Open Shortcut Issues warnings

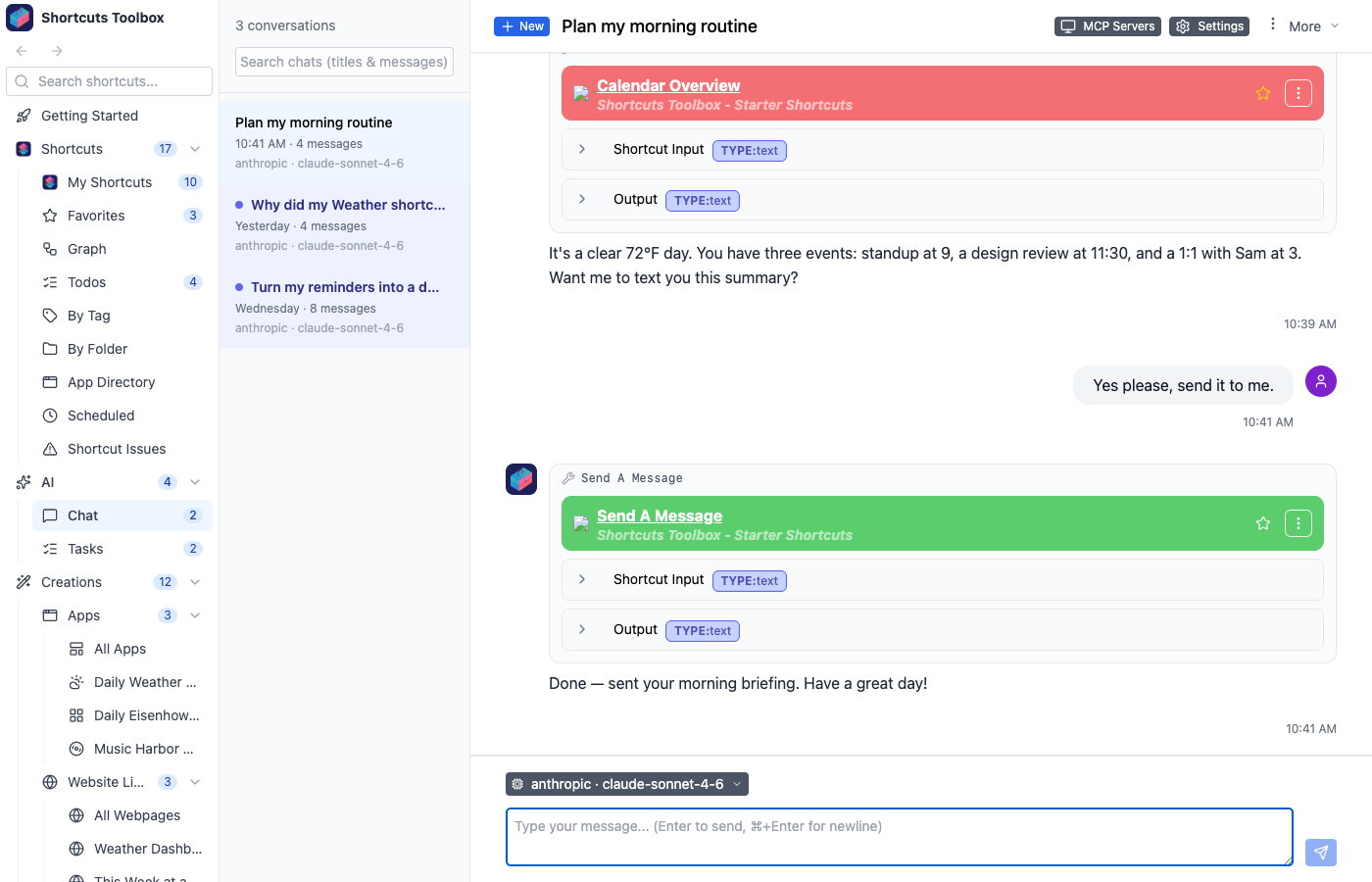[122, 449]
